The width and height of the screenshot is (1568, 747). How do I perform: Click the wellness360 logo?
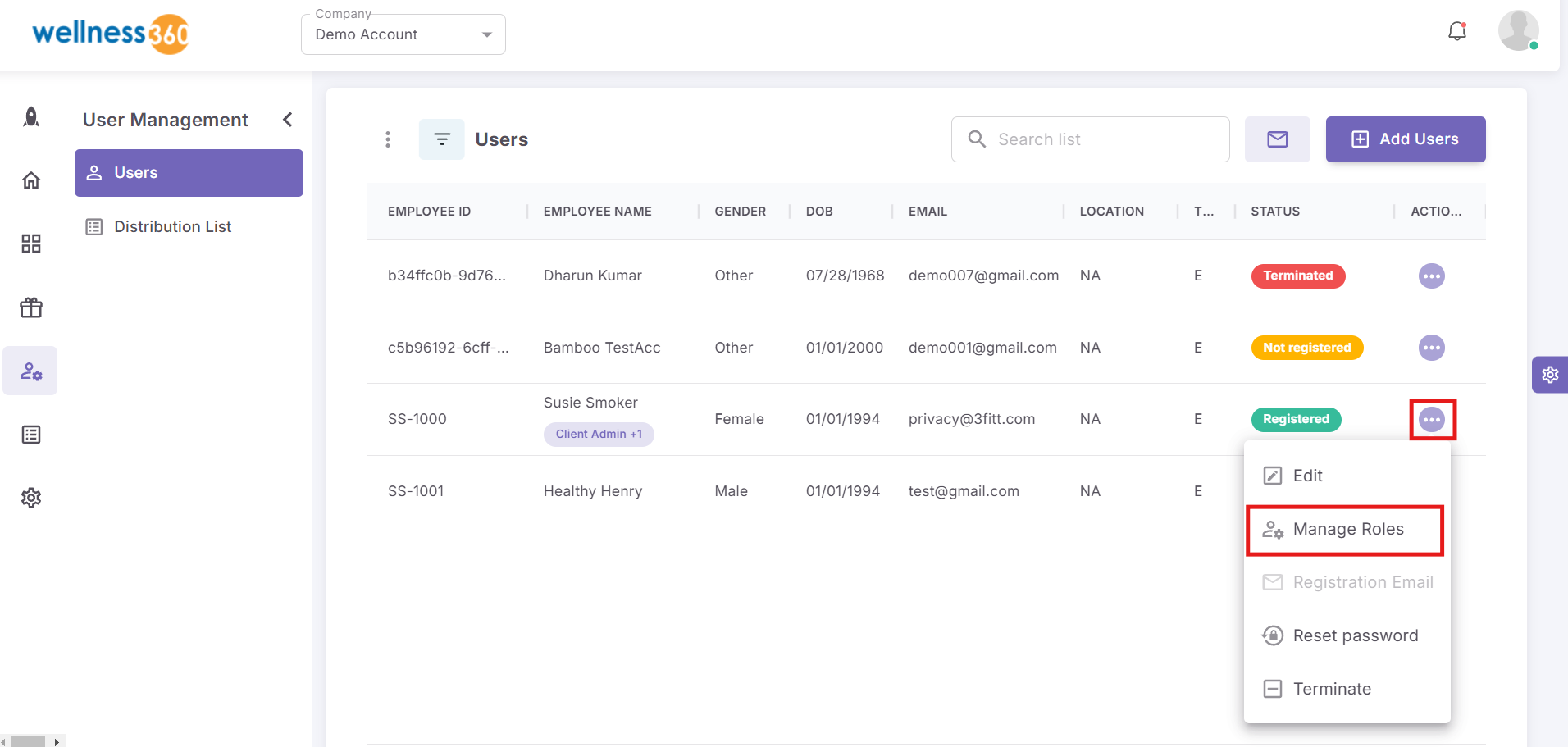(111, 34)
